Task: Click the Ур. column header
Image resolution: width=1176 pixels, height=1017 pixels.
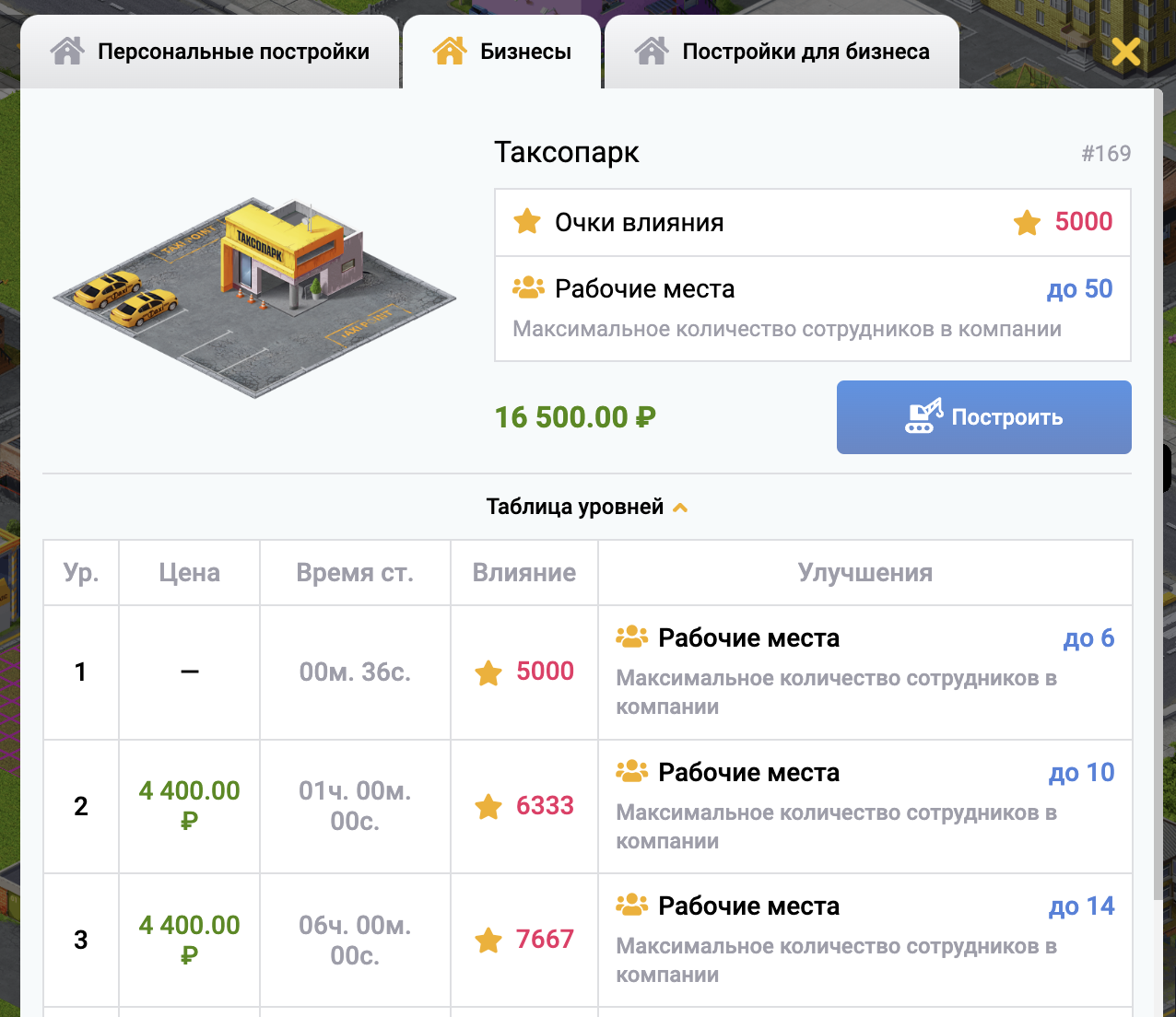Action: click(81, 572)
